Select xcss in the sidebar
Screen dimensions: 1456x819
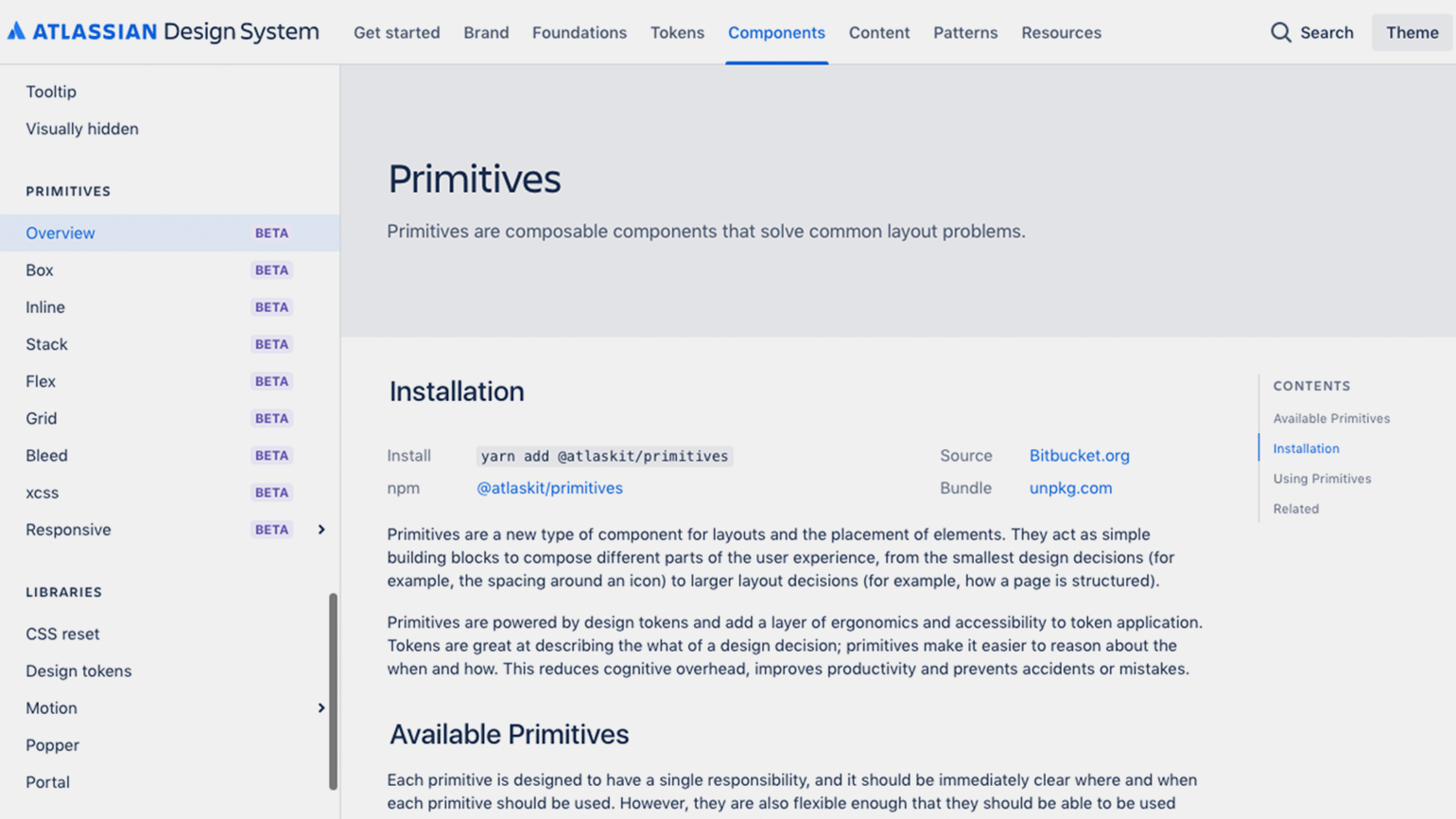click(43, 493)
